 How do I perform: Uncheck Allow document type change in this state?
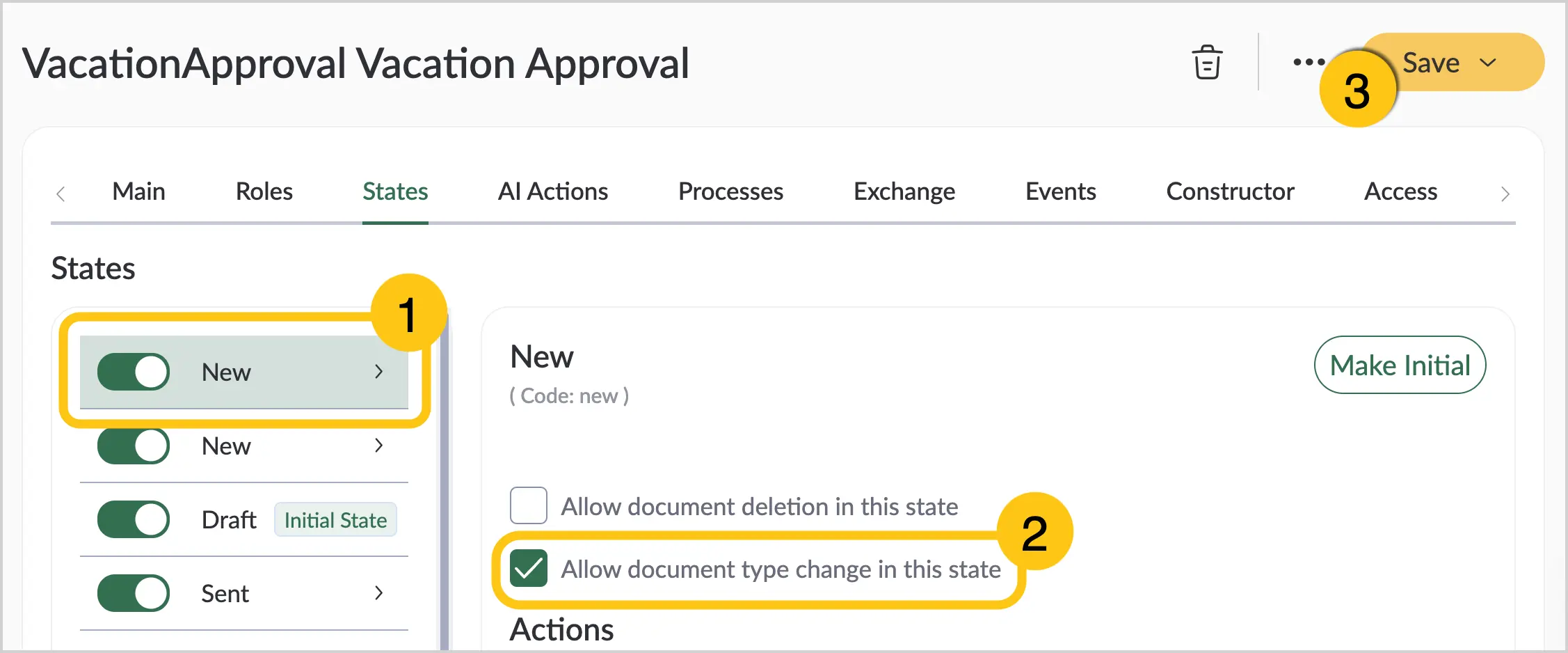coord(529,568)
